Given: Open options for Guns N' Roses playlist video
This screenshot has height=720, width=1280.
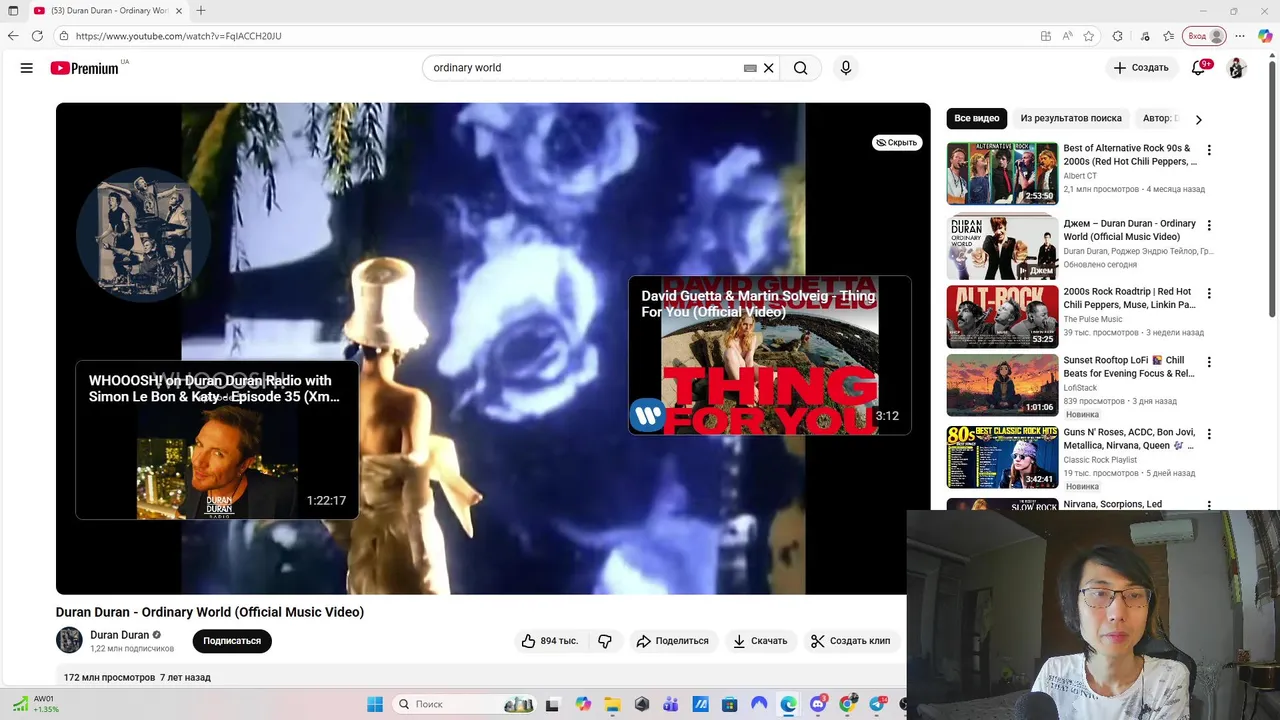Looking at the screenshot, I should [x=1209, y=434].
